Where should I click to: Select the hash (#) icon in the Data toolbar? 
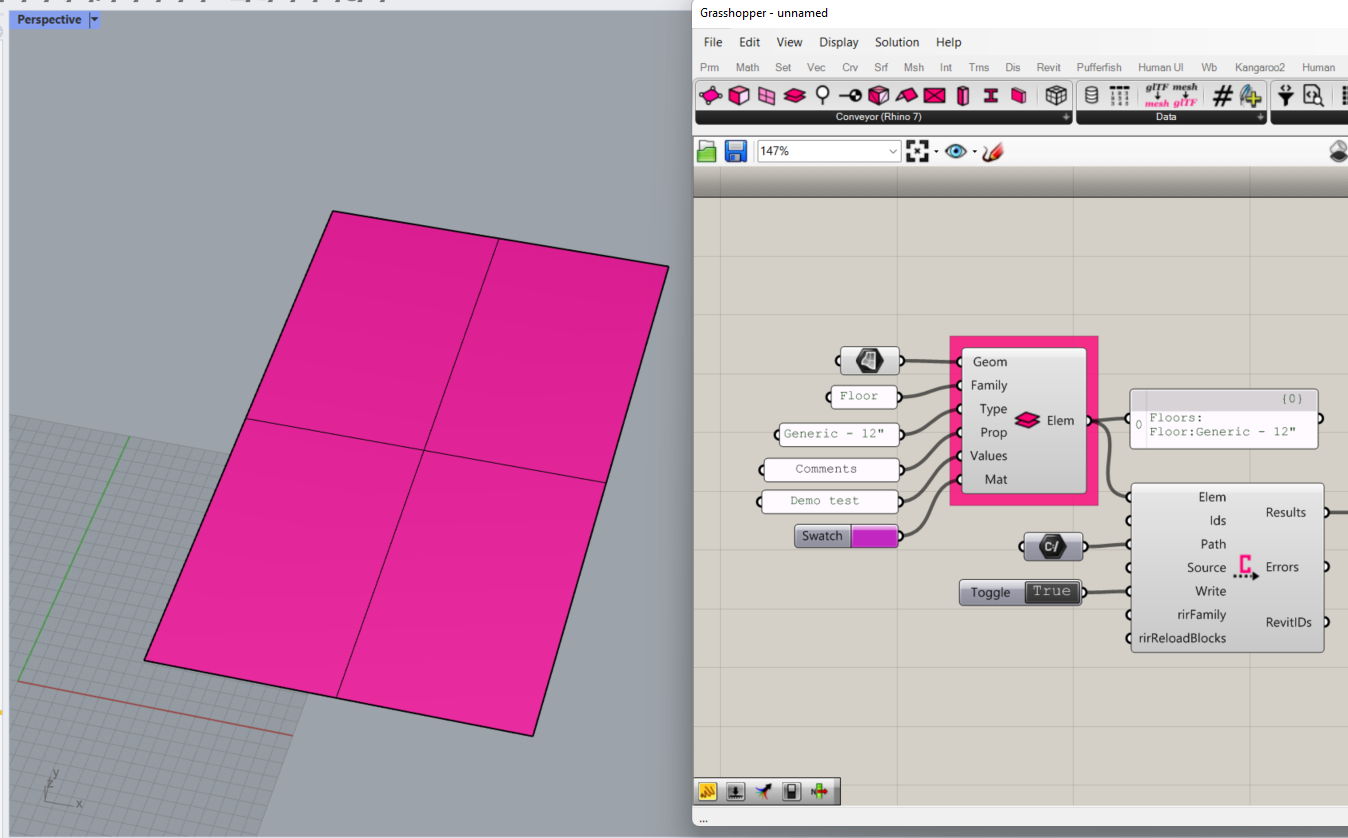(x=1222, y=96)
